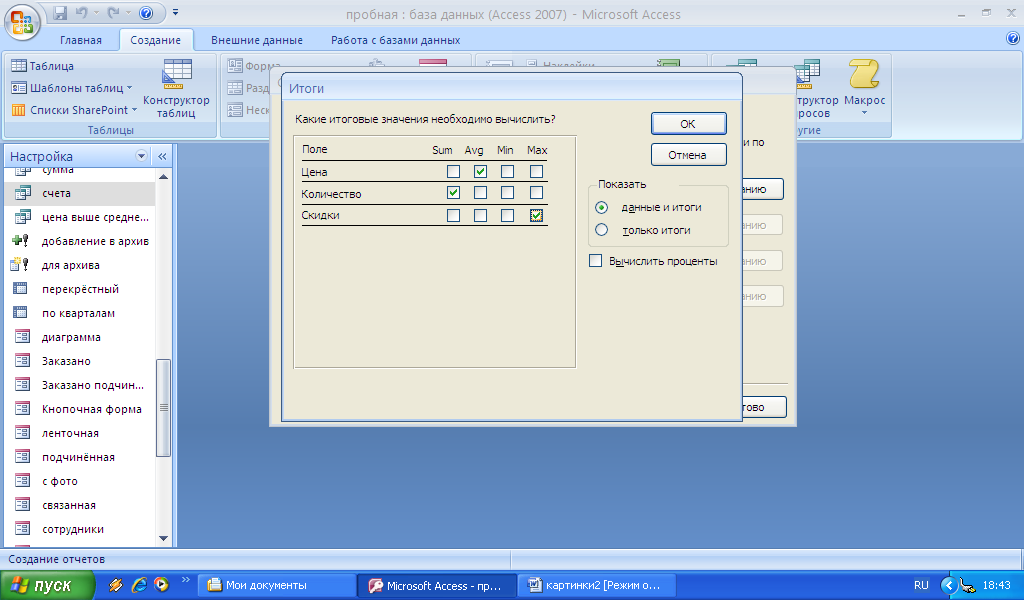Screen dimensions: 1024x600
Task: Open the диаграмма form
Action: click(x=80, y=337)
